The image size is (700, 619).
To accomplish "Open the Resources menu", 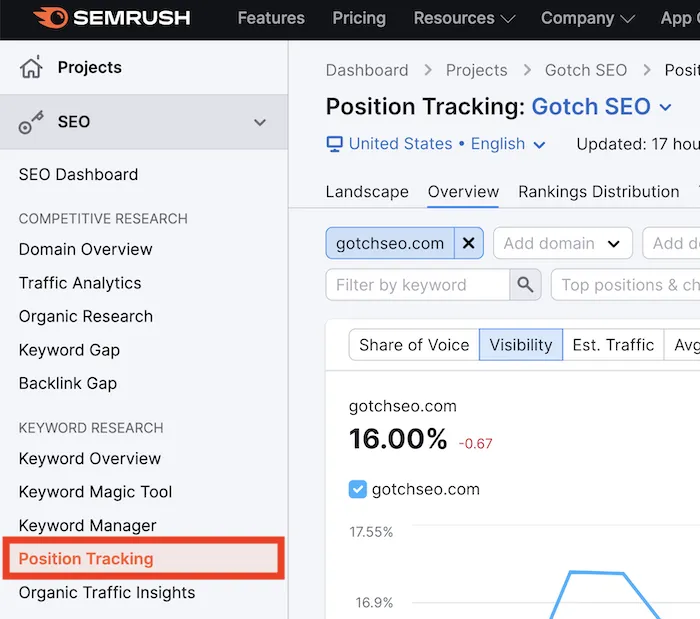I will (464, 18).
